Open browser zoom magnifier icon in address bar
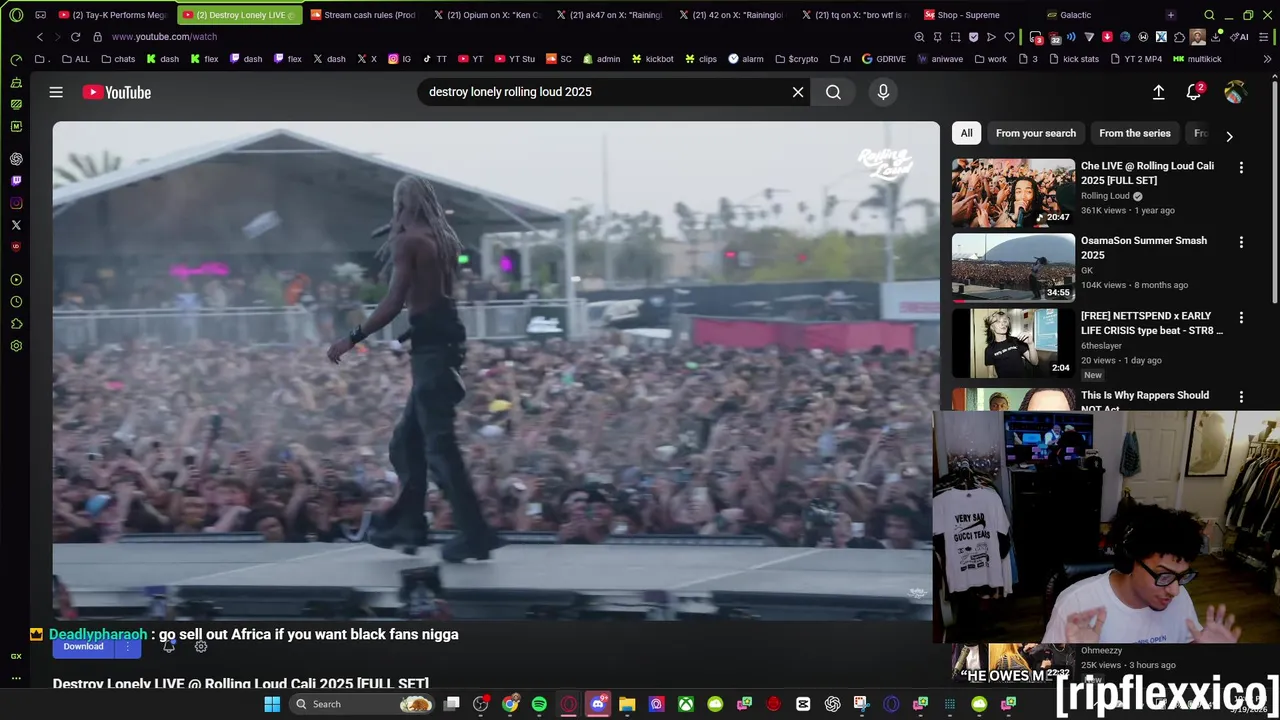 919,37
